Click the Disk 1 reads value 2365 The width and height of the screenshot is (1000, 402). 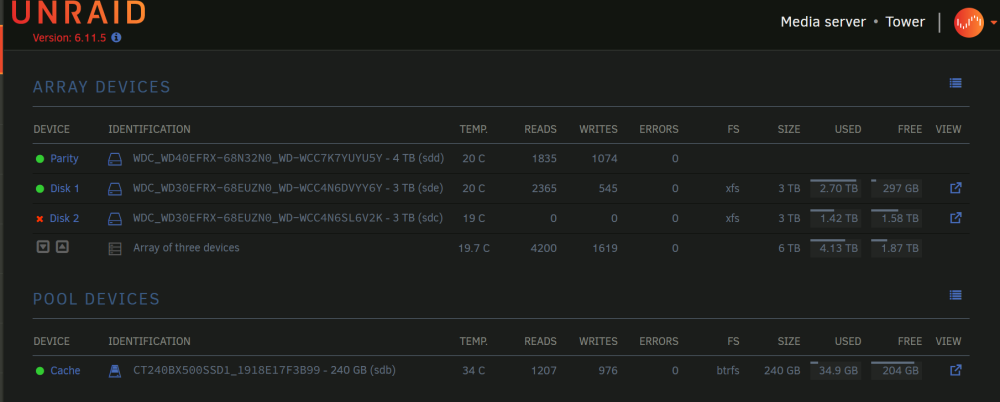coord(544,189)
